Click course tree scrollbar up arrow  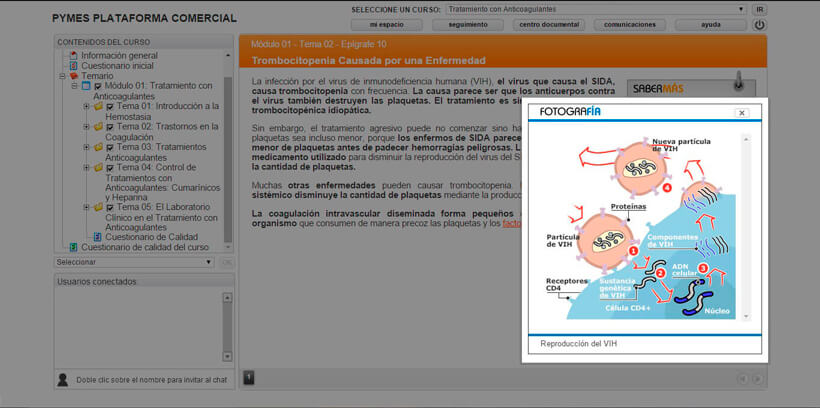228,55
